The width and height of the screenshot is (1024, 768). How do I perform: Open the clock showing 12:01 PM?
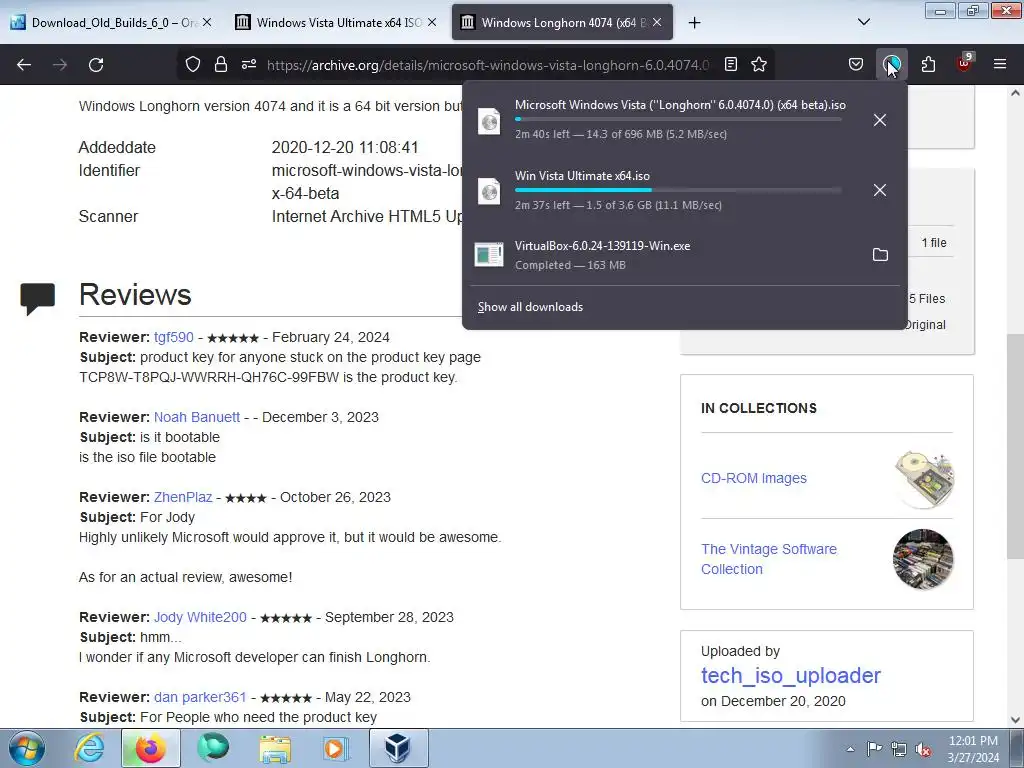point(973,749)
